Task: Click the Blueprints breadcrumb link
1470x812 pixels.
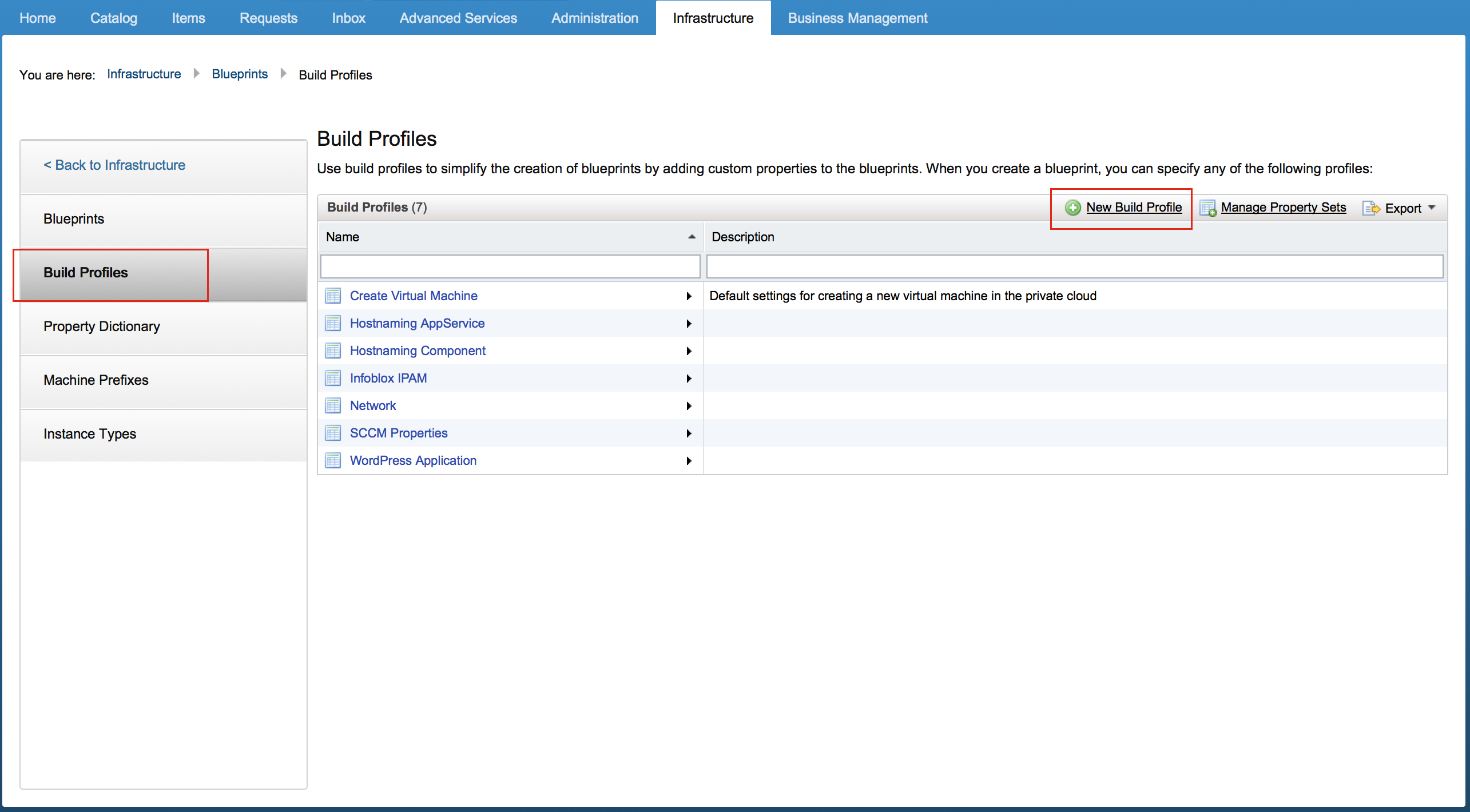Action: (239, 74)
